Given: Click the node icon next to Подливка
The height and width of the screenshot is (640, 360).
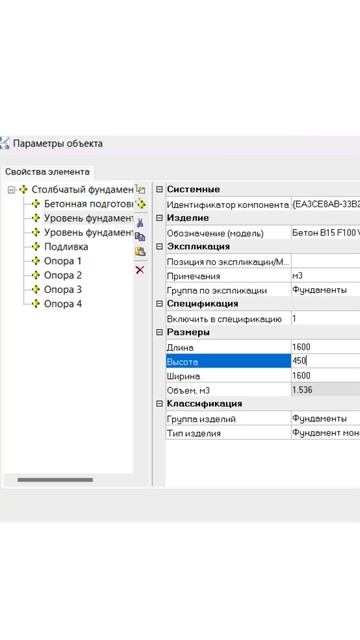Looking at the screenshot, I should click(x=36, y=247).
